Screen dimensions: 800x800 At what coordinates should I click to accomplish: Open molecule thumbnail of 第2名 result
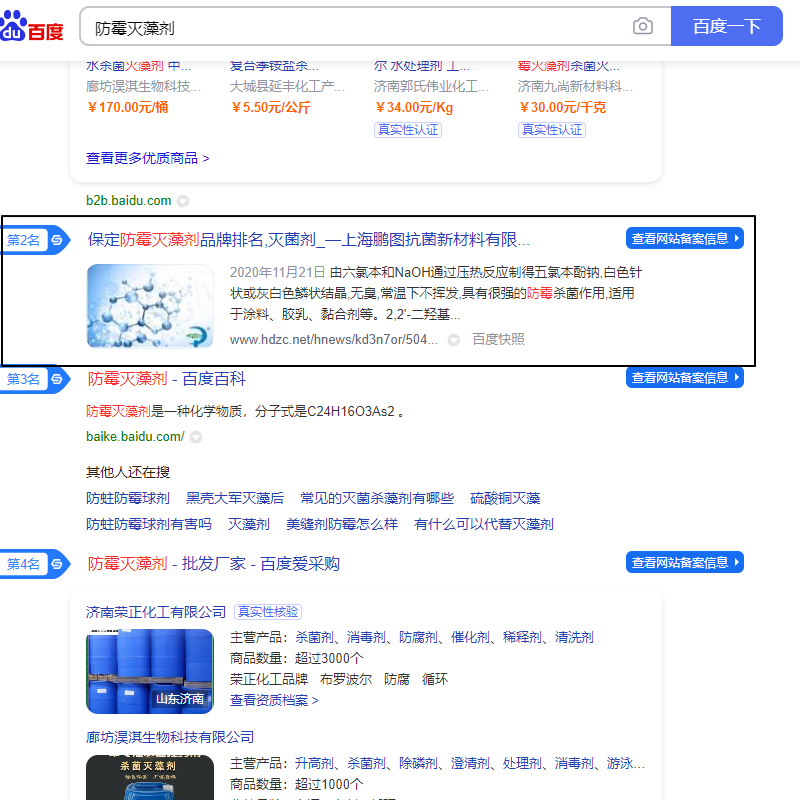click(x=150, y=306)
